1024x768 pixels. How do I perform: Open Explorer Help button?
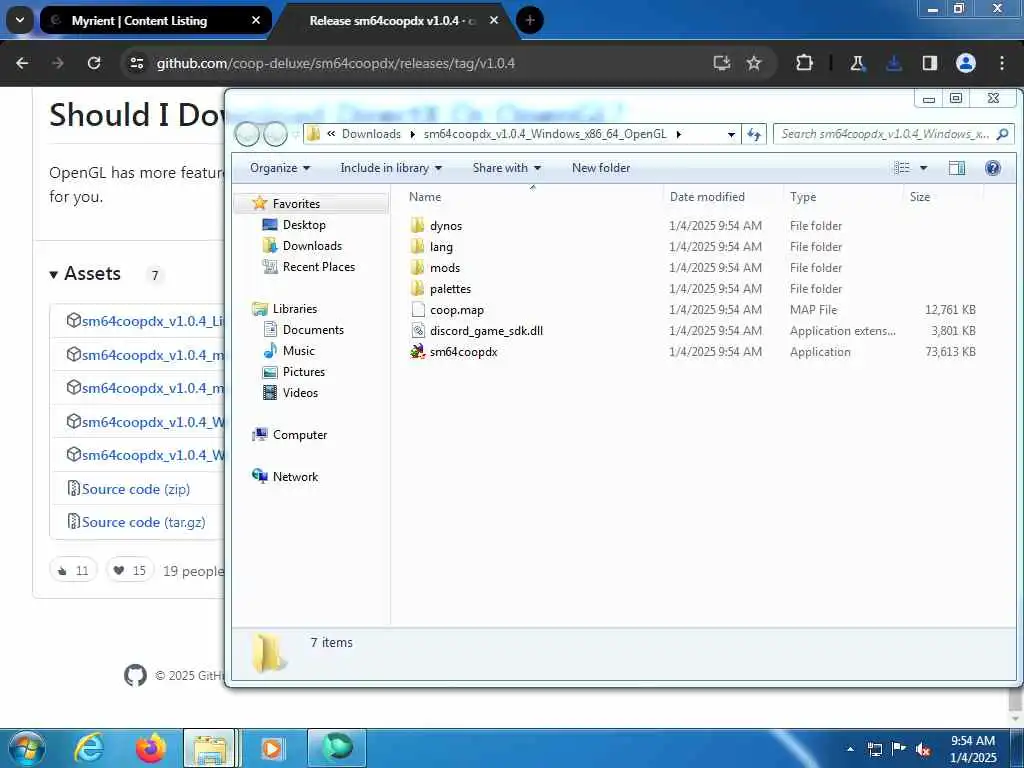coord(993,168)
